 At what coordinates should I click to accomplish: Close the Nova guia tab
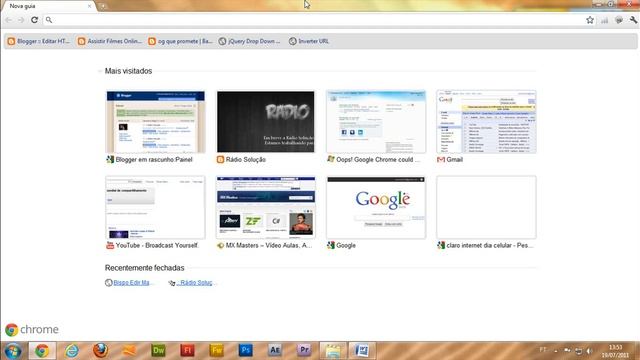pos(89,6)
